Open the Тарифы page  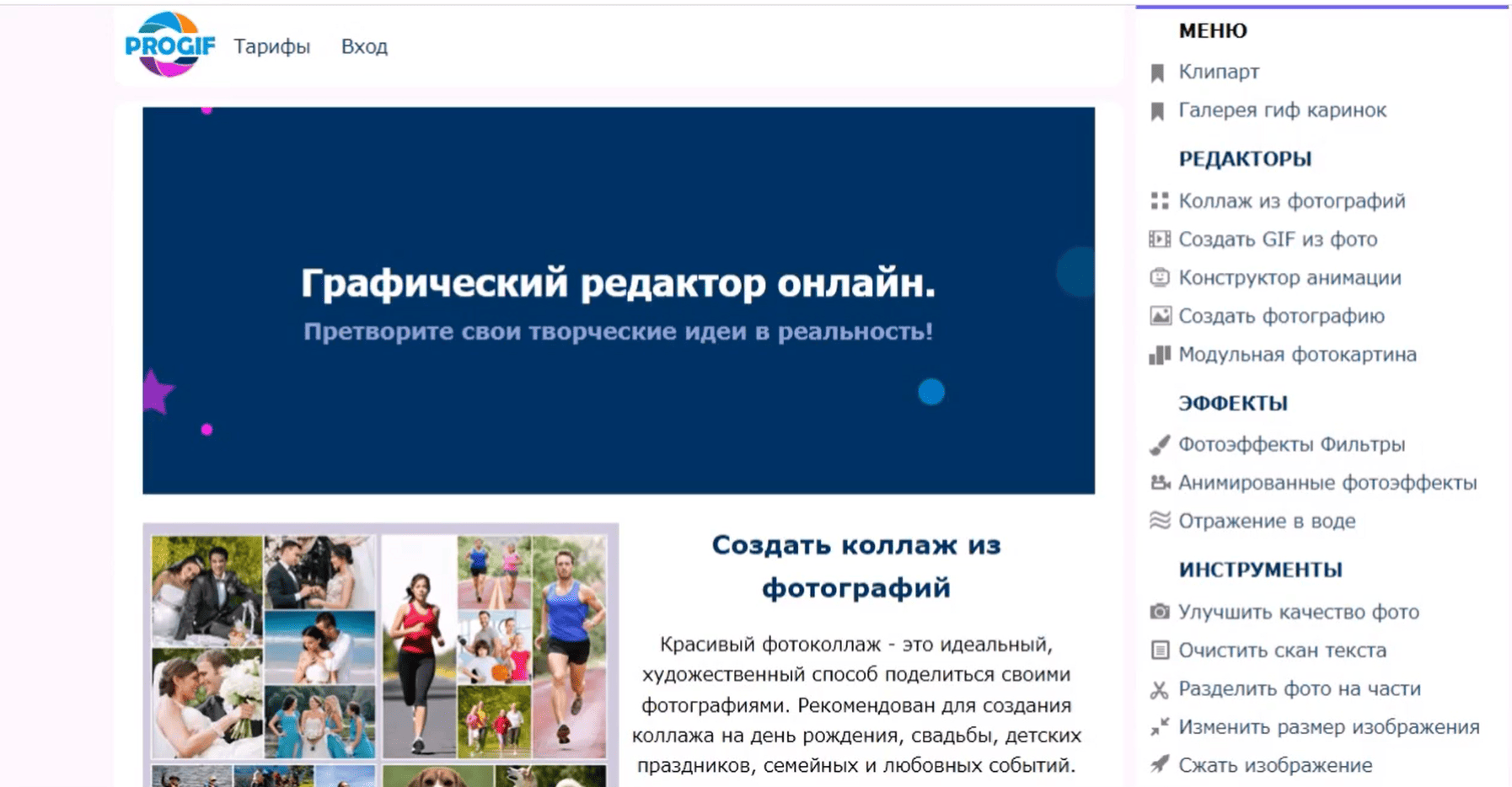(x=271, y=46)
